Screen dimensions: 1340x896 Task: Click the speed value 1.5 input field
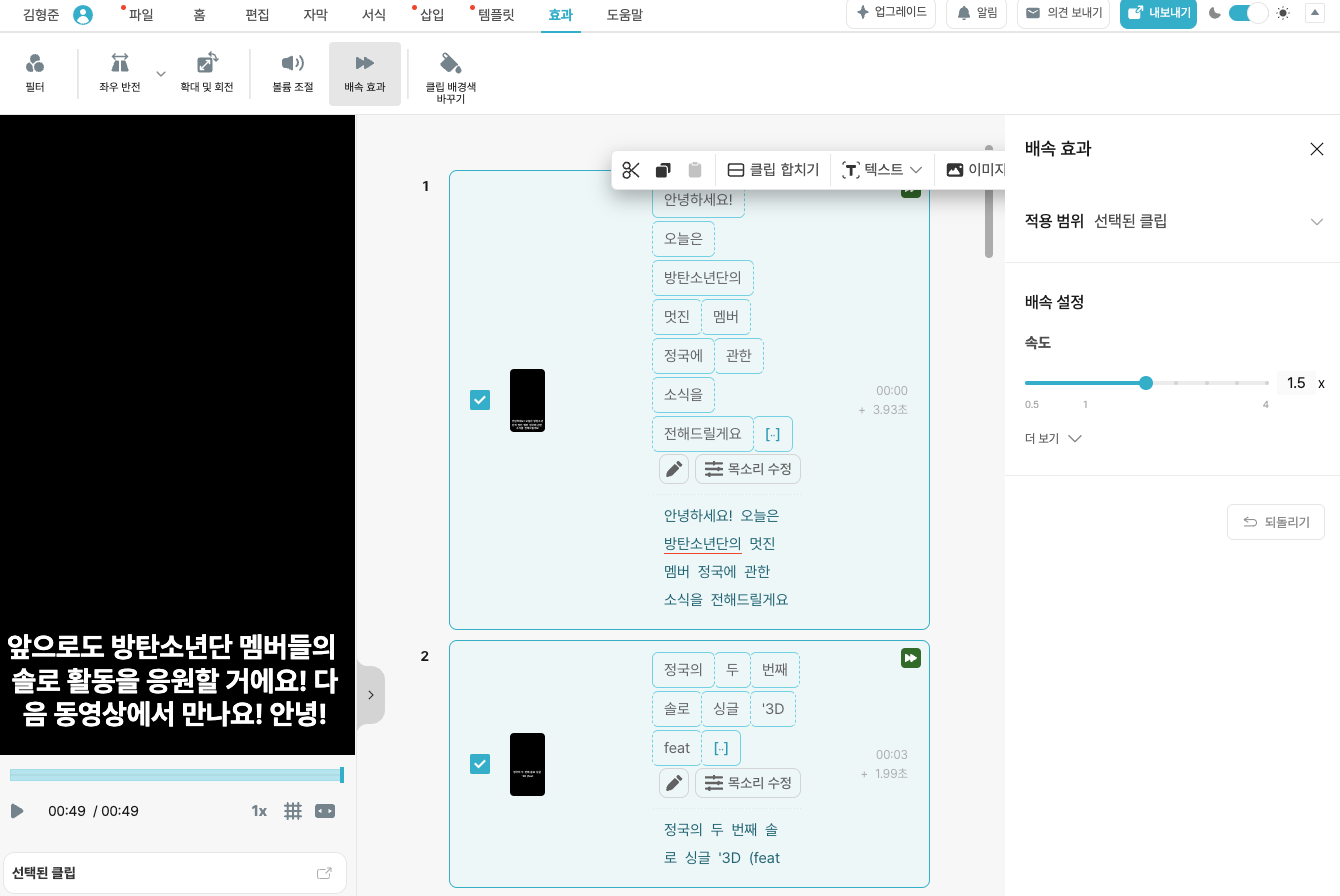pyautogui.click(x=1296, y=383)
